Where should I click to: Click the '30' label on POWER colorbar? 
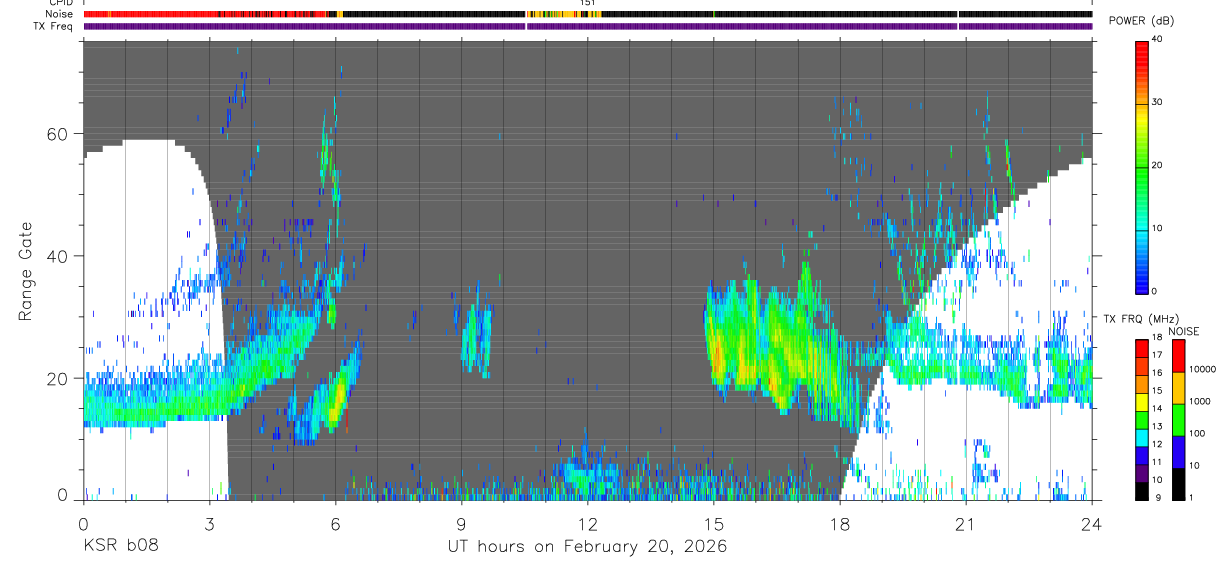[1158, 102]
